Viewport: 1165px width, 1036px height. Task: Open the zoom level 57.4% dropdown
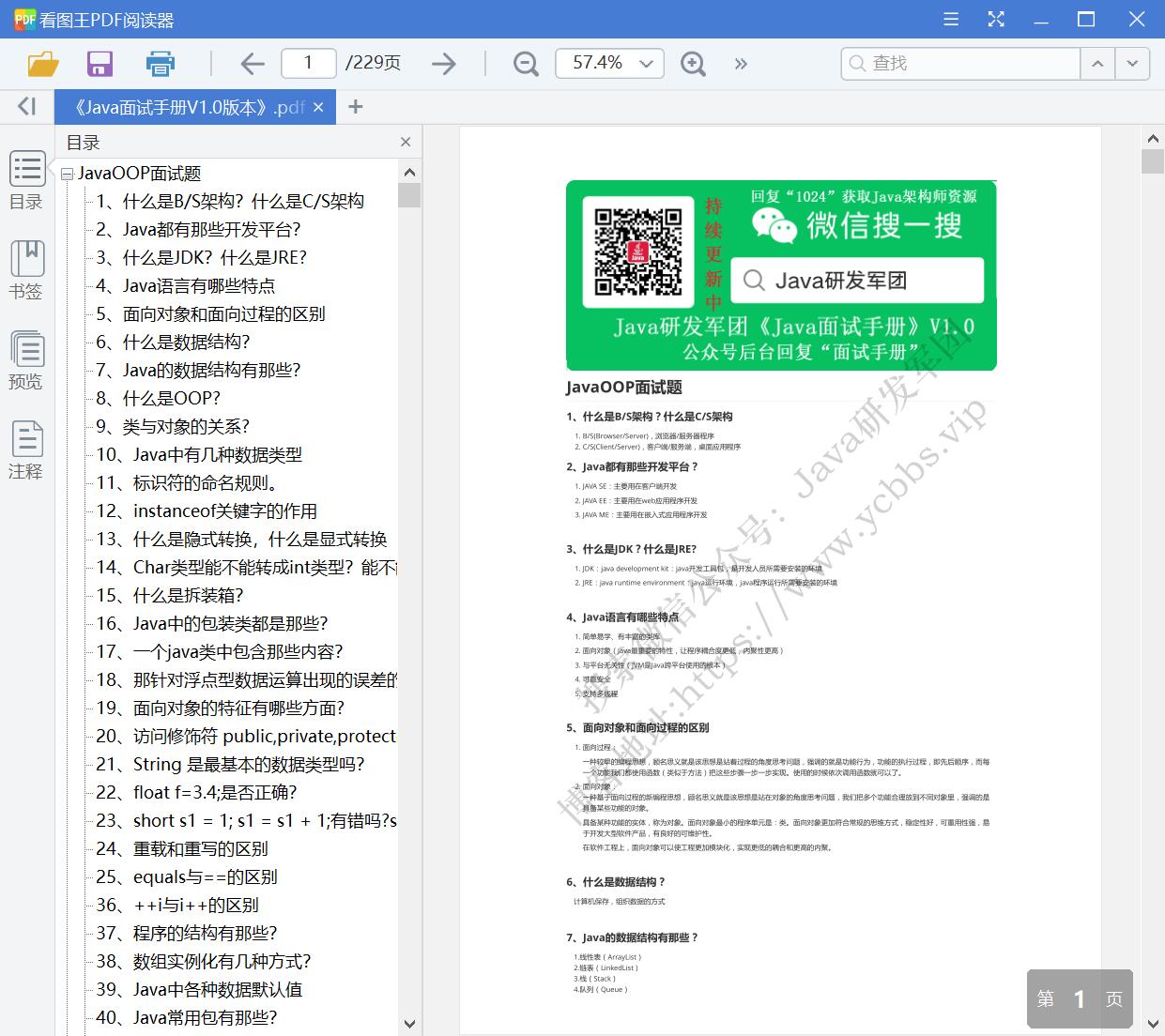pyautogui.click(x=610, y=63)
